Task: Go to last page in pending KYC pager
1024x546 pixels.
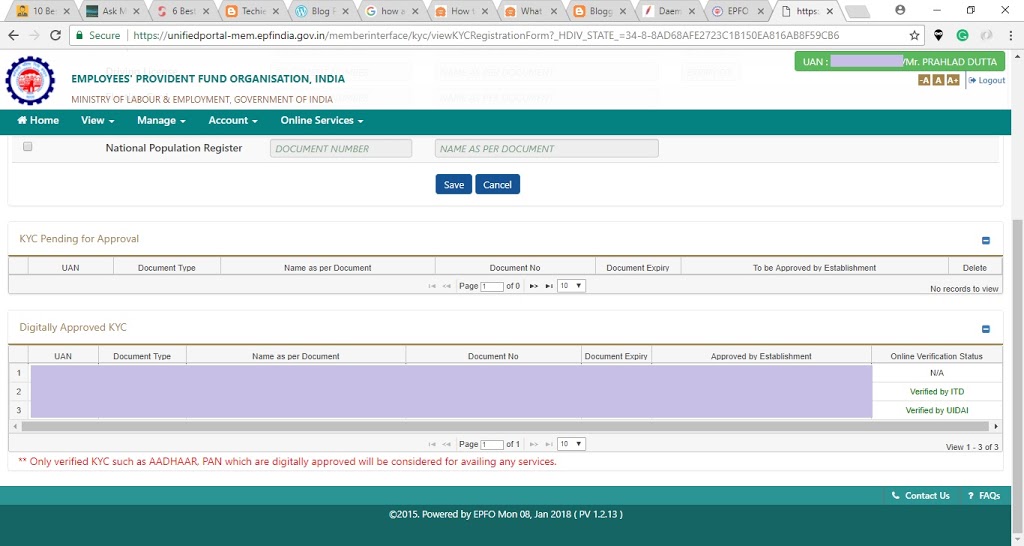Action: [x=549, y=286]
